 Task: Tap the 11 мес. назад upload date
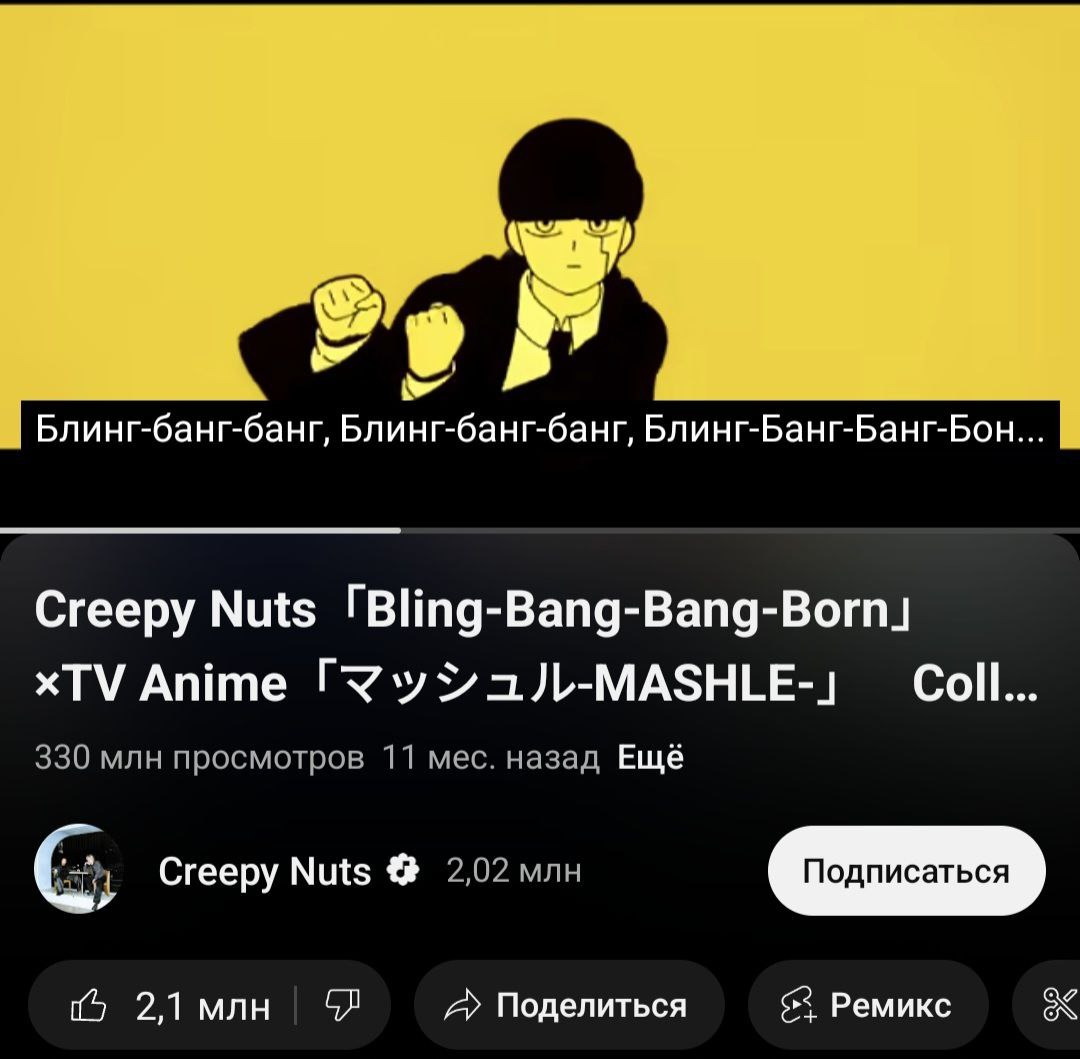[490, 757]
